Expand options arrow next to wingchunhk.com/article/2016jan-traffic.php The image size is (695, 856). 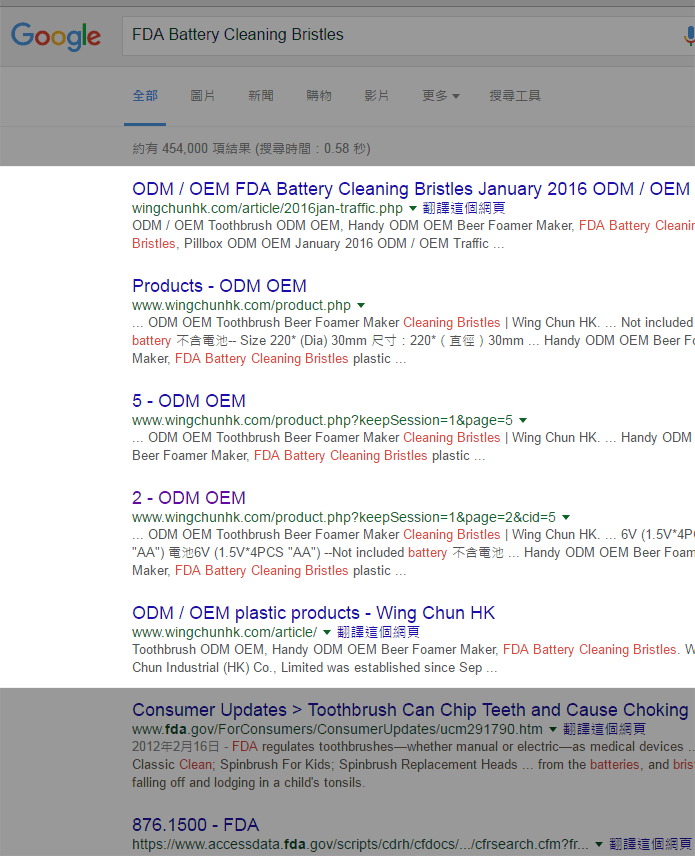coord(413,209)
